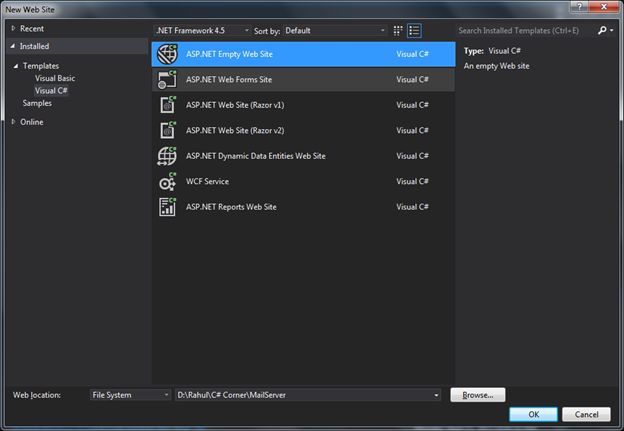Click the ASP.NET Web Forms Site icon
624x431 pixels.
pos(167,80)
